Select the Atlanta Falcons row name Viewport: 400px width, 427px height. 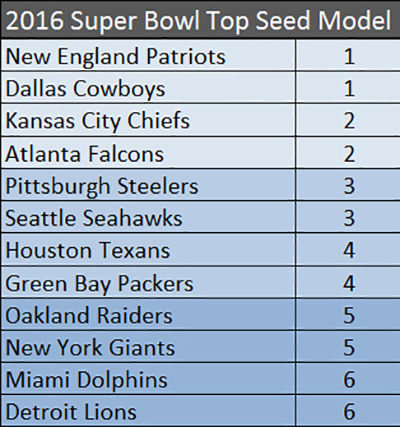148,152
